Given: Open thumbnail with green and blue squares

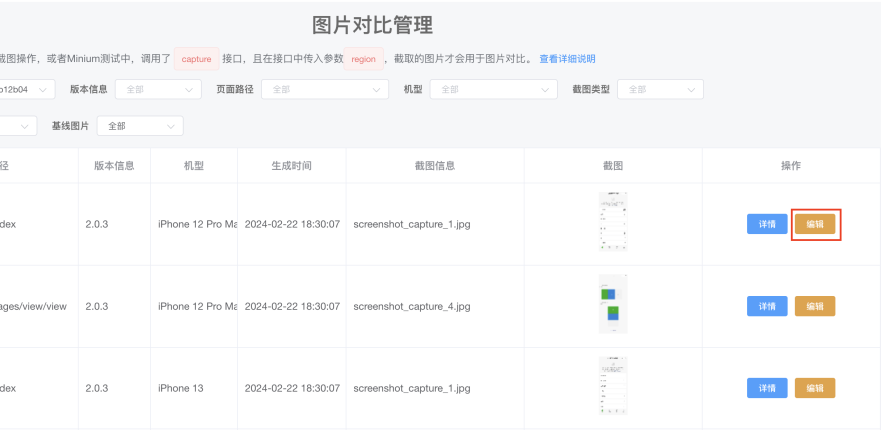Looking at the screenshot, I should coord(613,304).
